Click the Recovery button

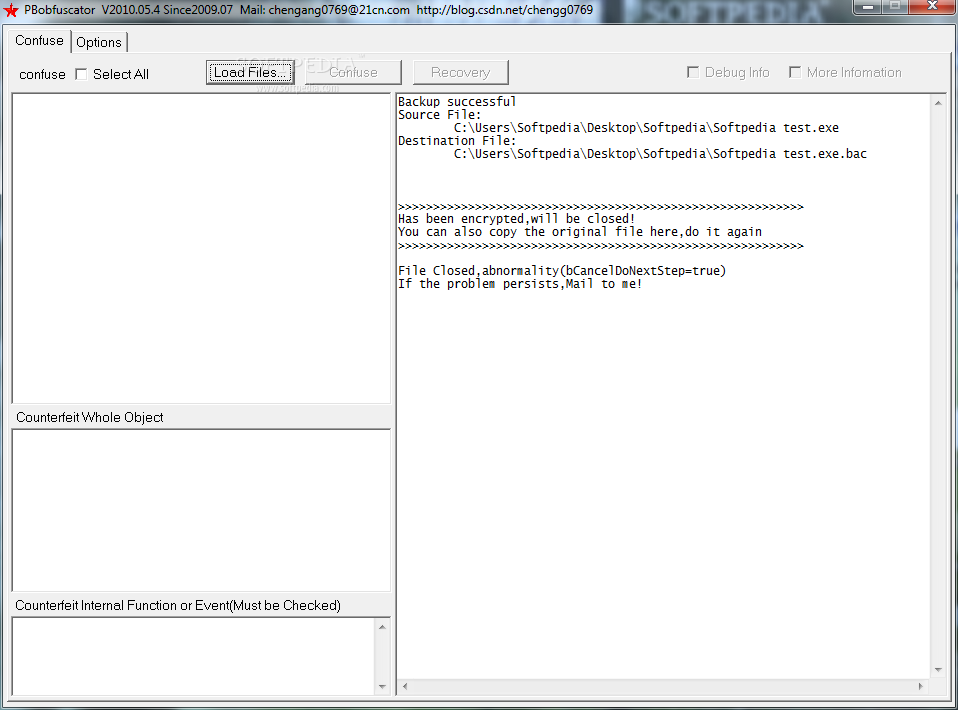(461, 72)
